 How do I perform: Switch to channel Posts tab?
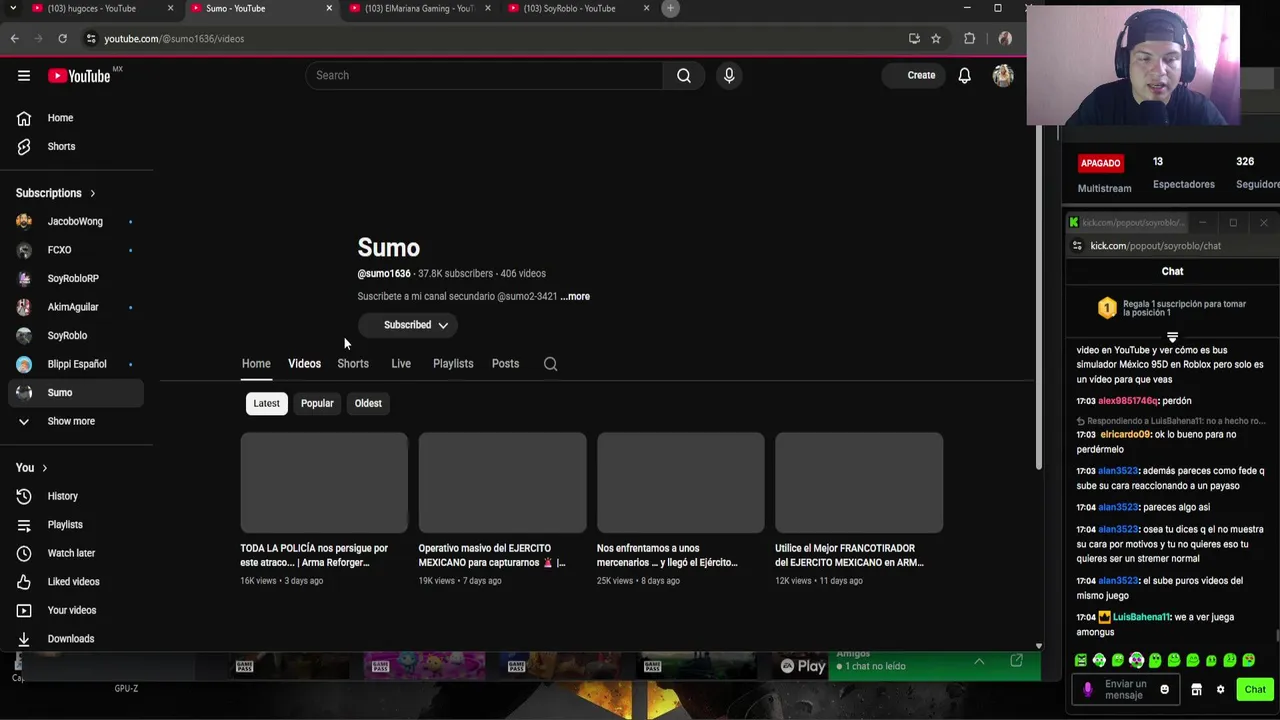tap(505, 364)
